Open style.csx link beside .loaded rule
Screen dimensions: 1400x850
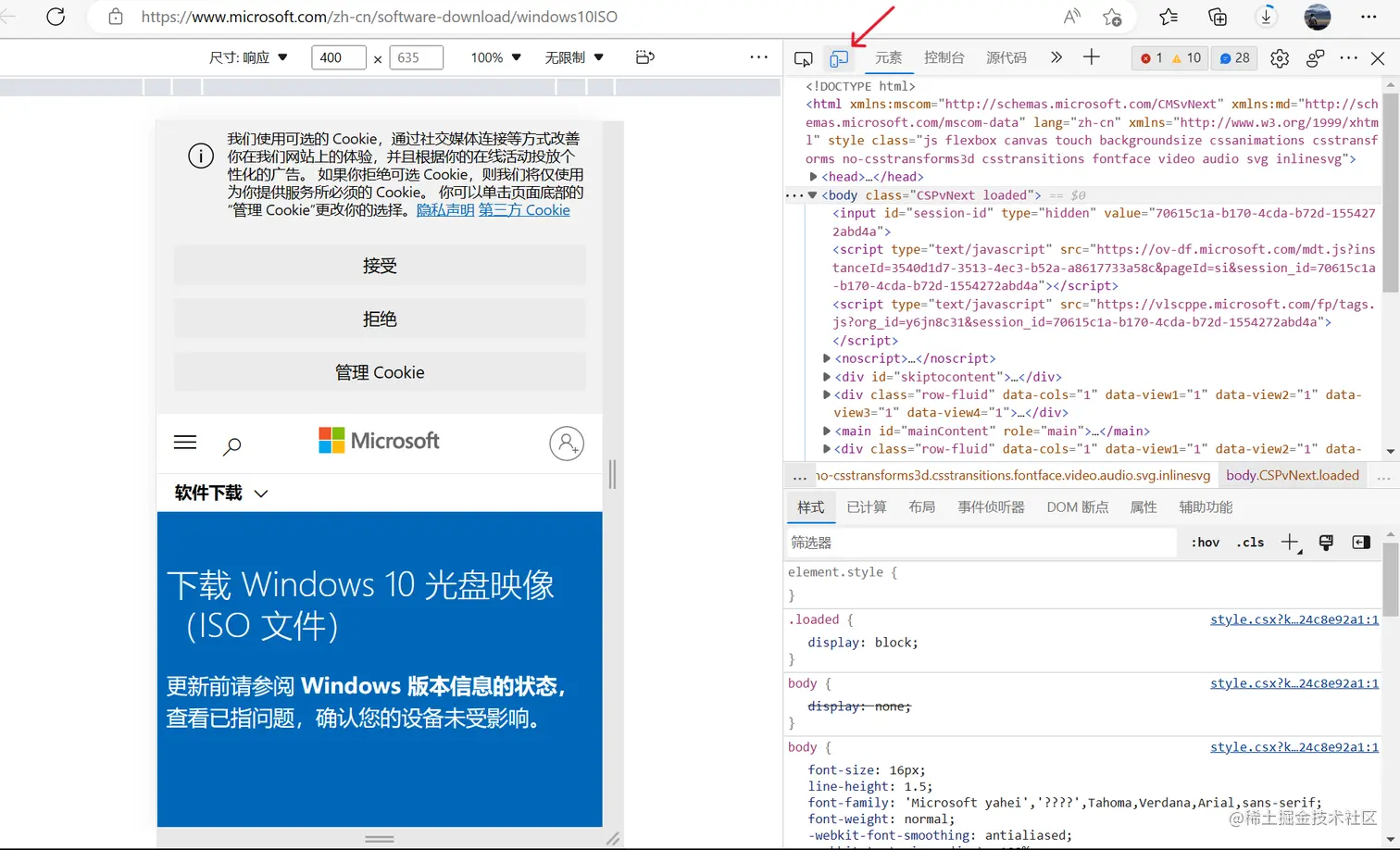[x=1294, y=619]
